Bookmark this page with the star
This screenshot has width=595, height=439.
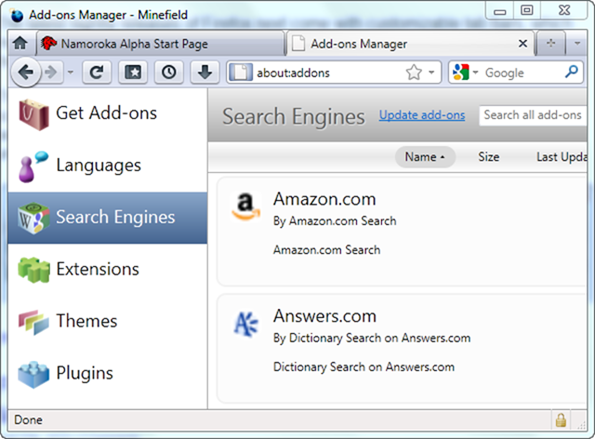414,72
